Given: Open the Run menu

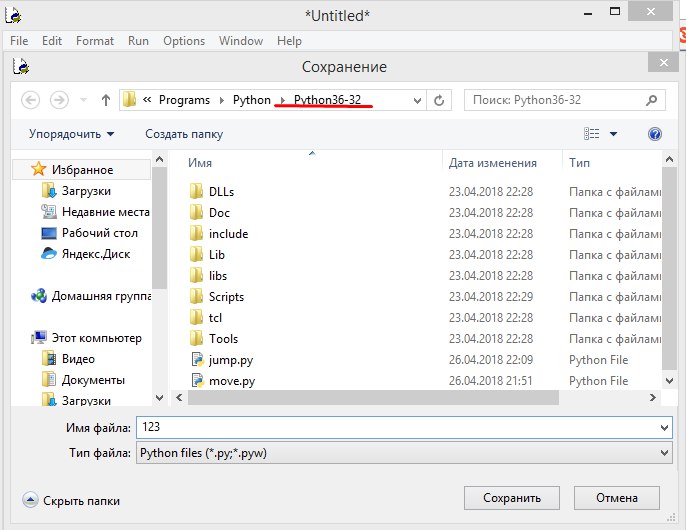Looking at the screenshot, I should [138, 41].
